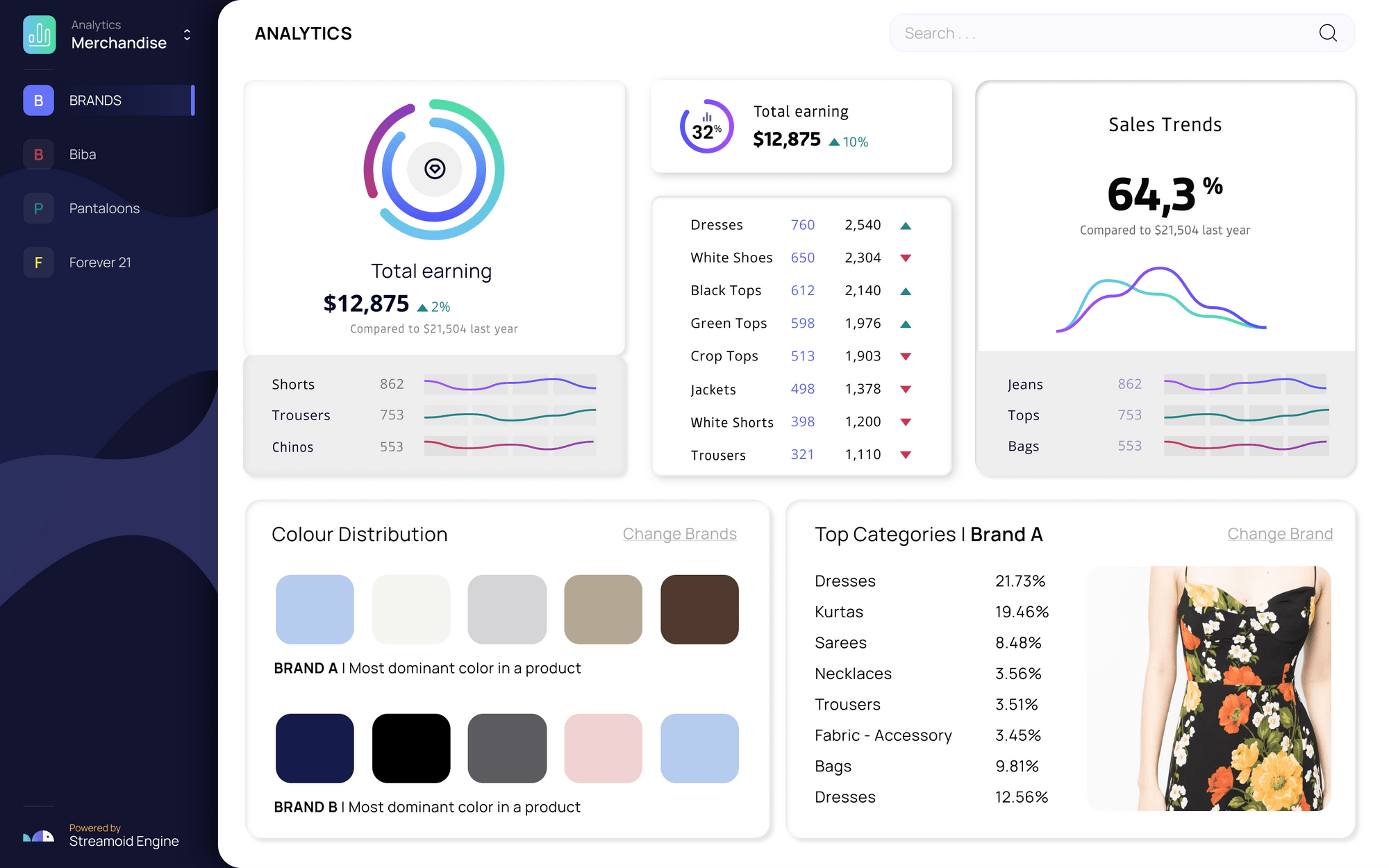Viewport: 1389px width, 868px height.
Task: Open the Change Brand selector
Action: 1279,533
